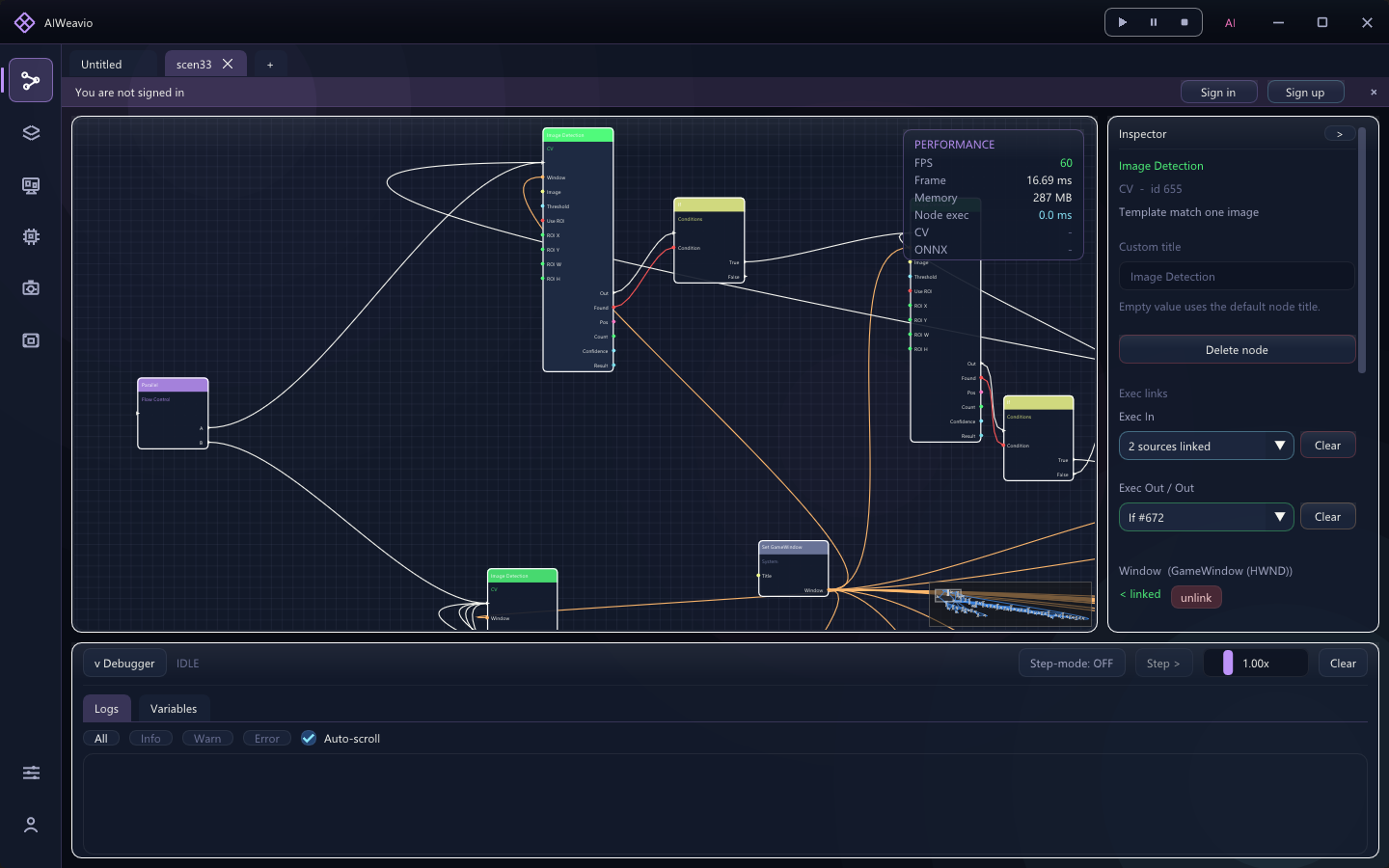Collapse the Debugger panel
The image size is (1389, 868).
(124, 664)
